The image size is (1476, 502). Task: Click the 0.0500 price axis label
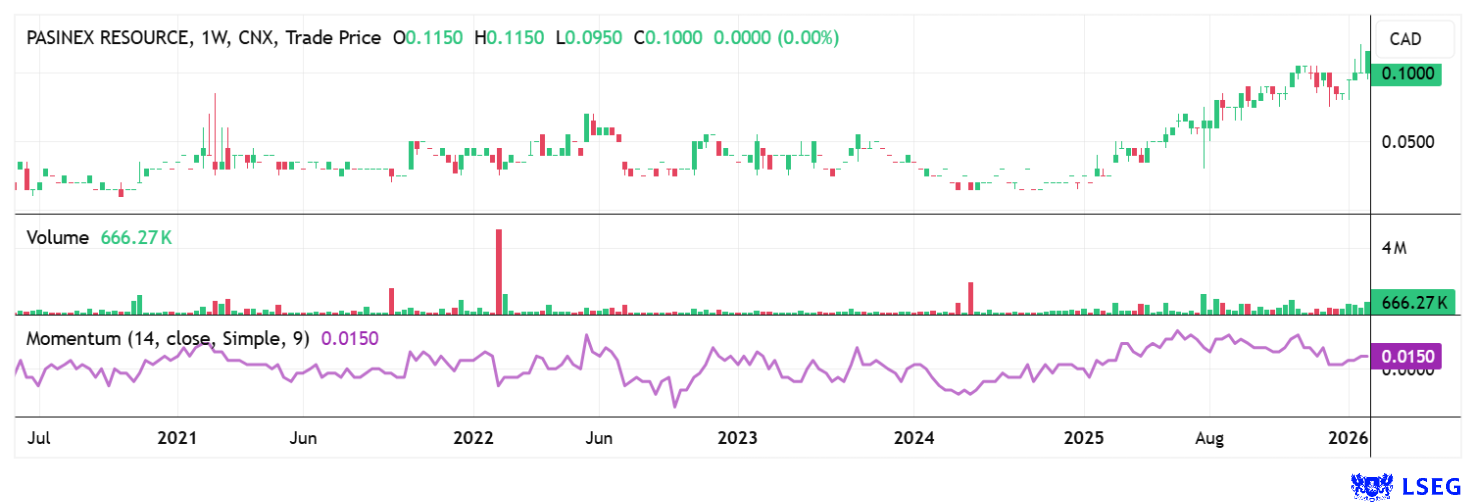(1408, 142)
